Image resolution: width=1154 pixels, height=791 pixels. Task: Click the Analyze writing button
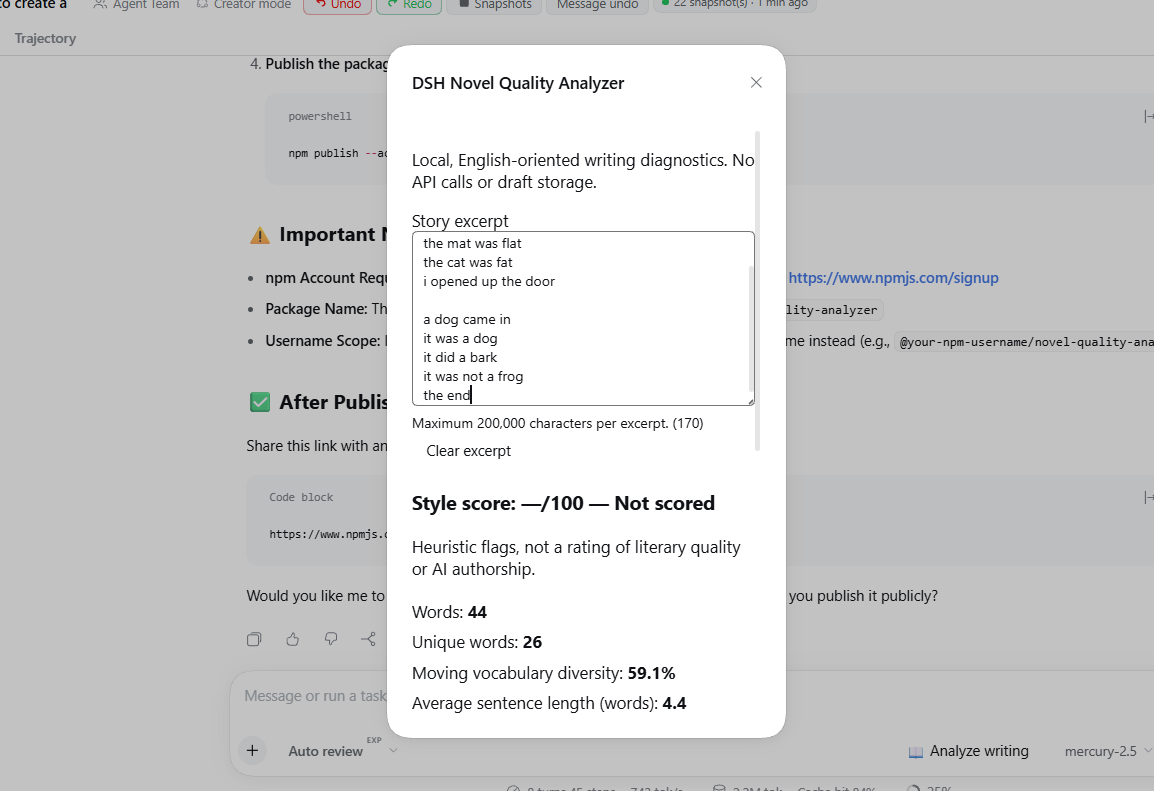[x=969, y=751]
